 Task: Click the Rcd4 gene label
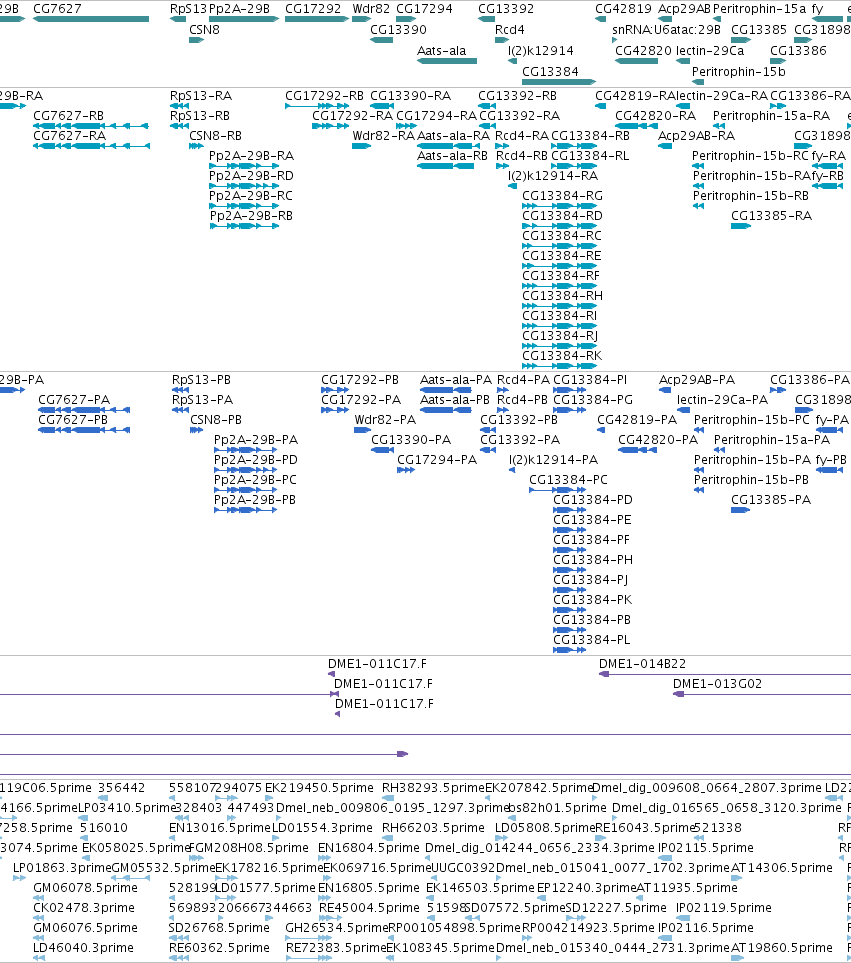pyautogui.click(x=510, y=30)
